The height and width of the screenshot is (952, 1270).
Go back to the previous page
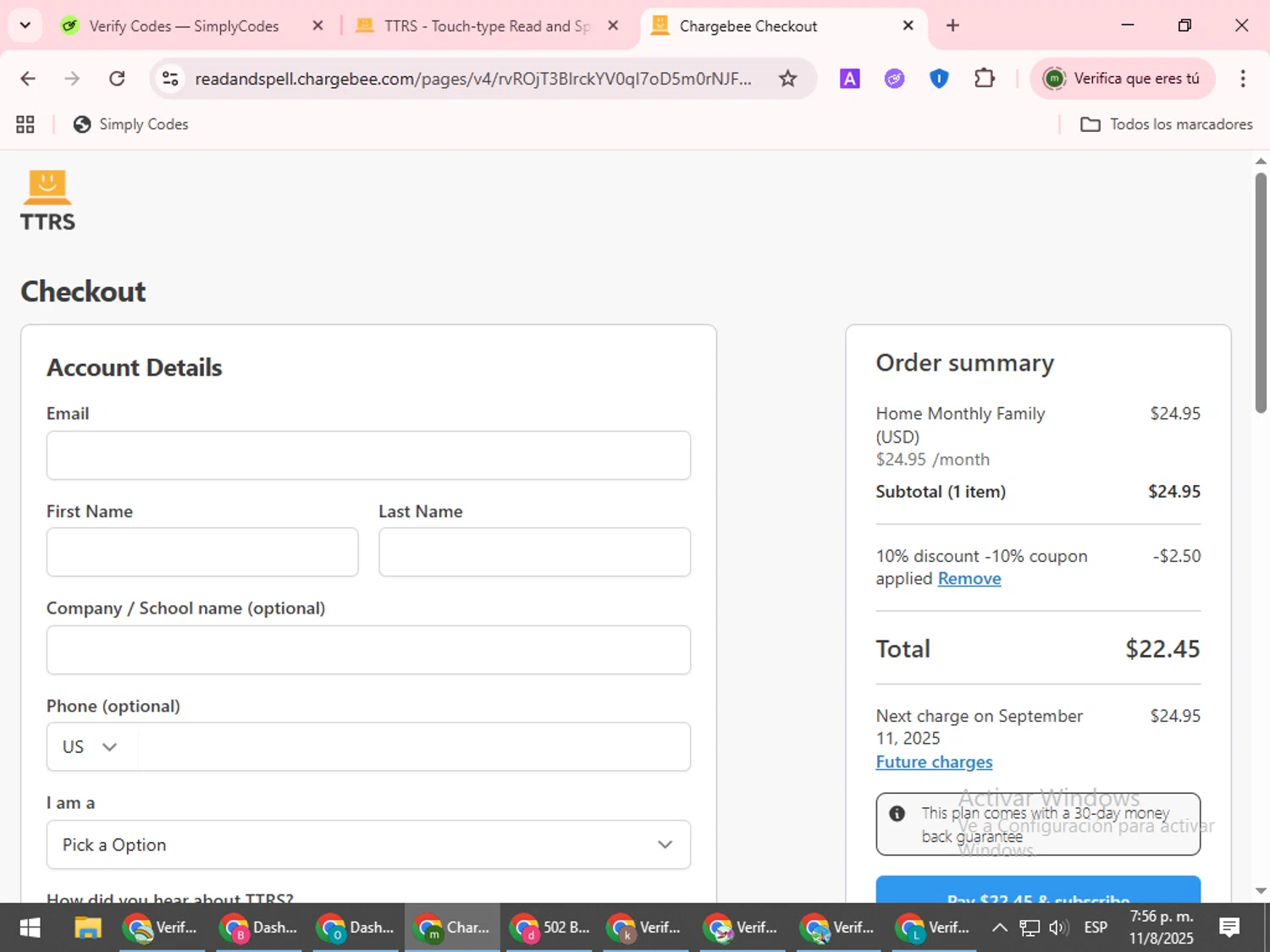(x=28, y=79)
